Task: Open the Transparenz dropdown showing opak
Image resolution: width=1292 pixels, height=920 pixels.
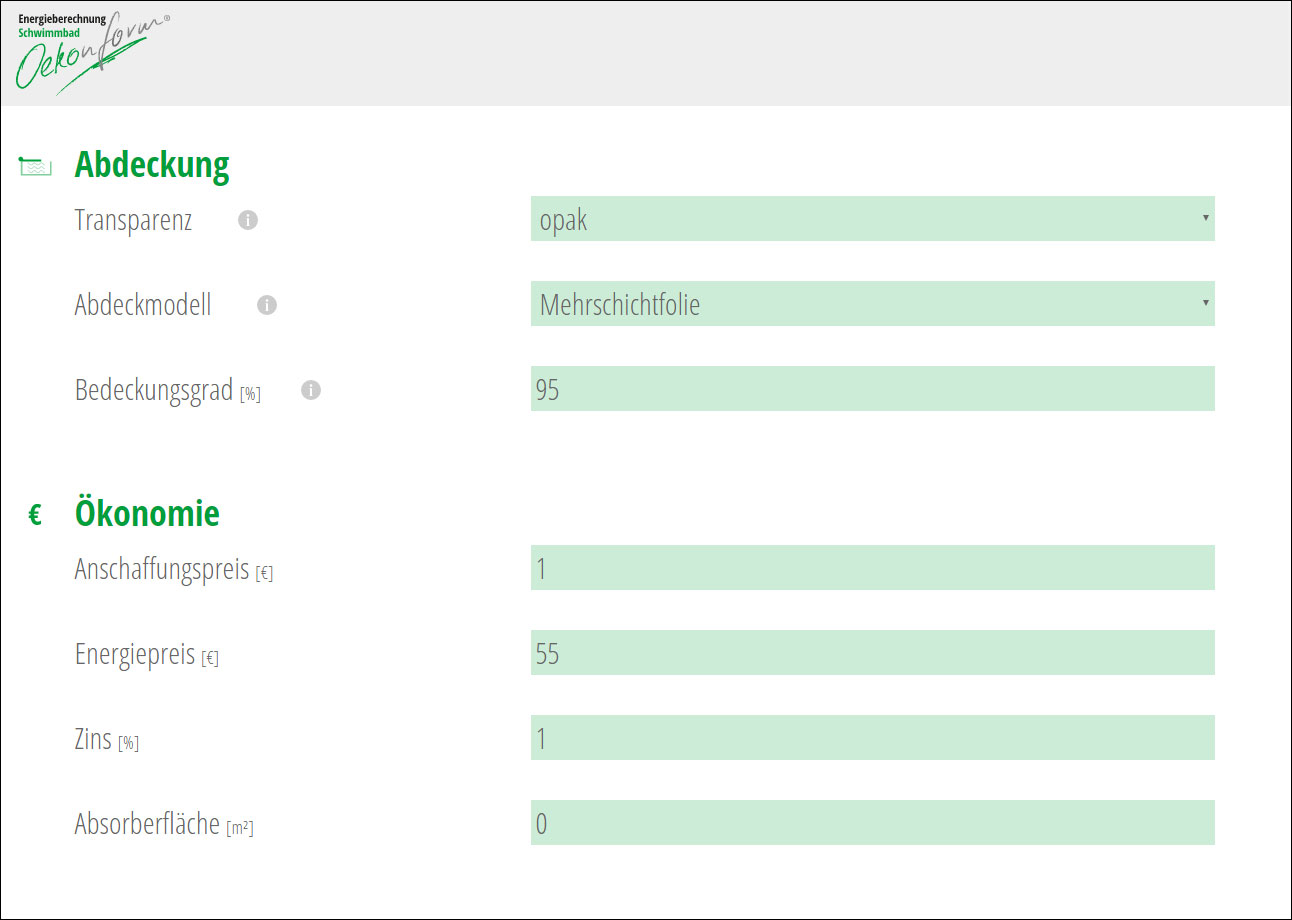Action: (x=872, y=219)
